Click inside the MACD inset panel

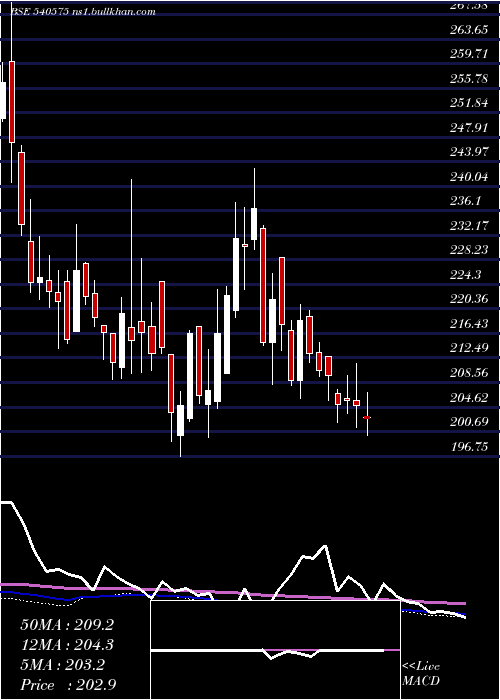275,650
